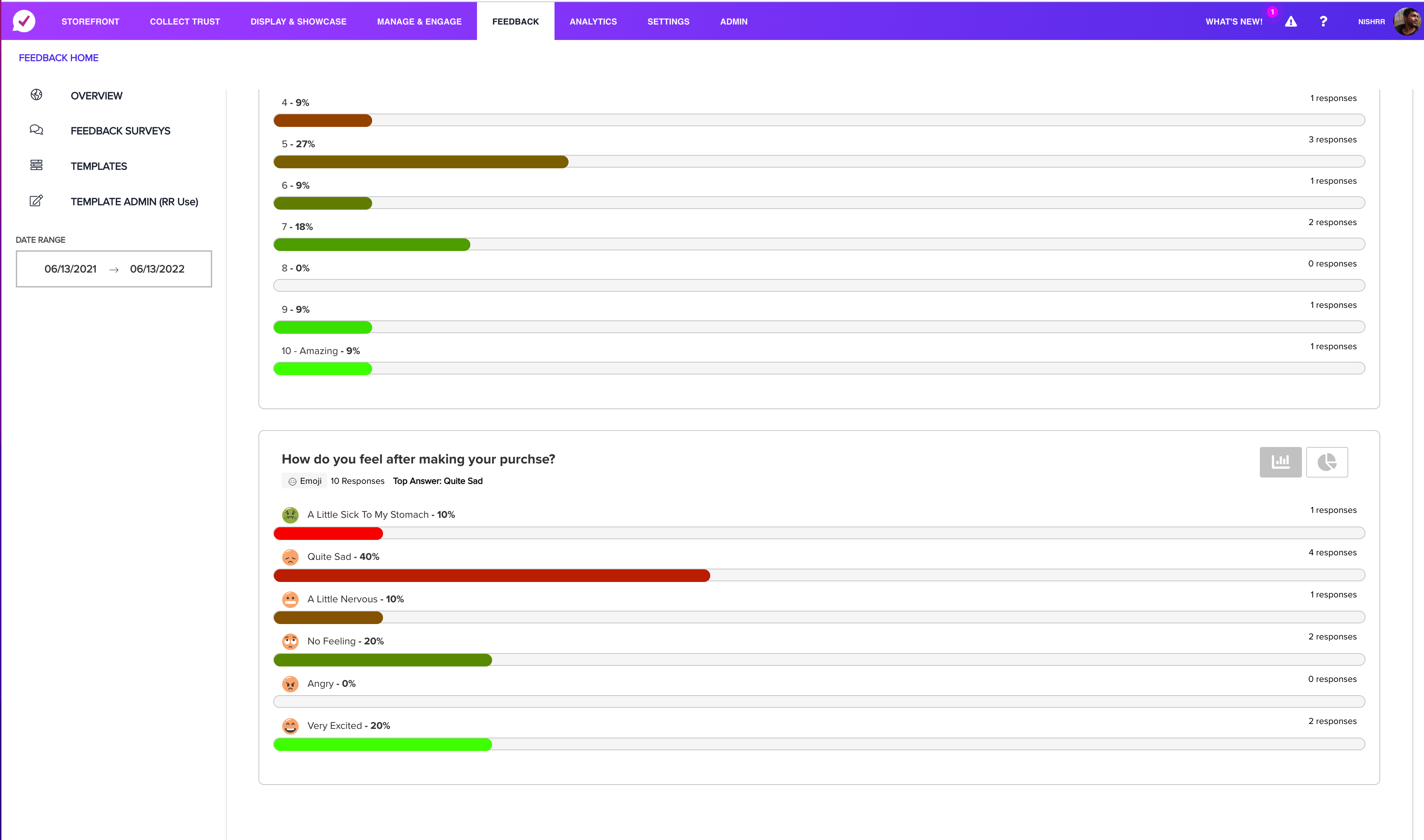This screenshot has height=840, width=1424.
Task: Switch to pie chart view
Action: click(1326, 462)
